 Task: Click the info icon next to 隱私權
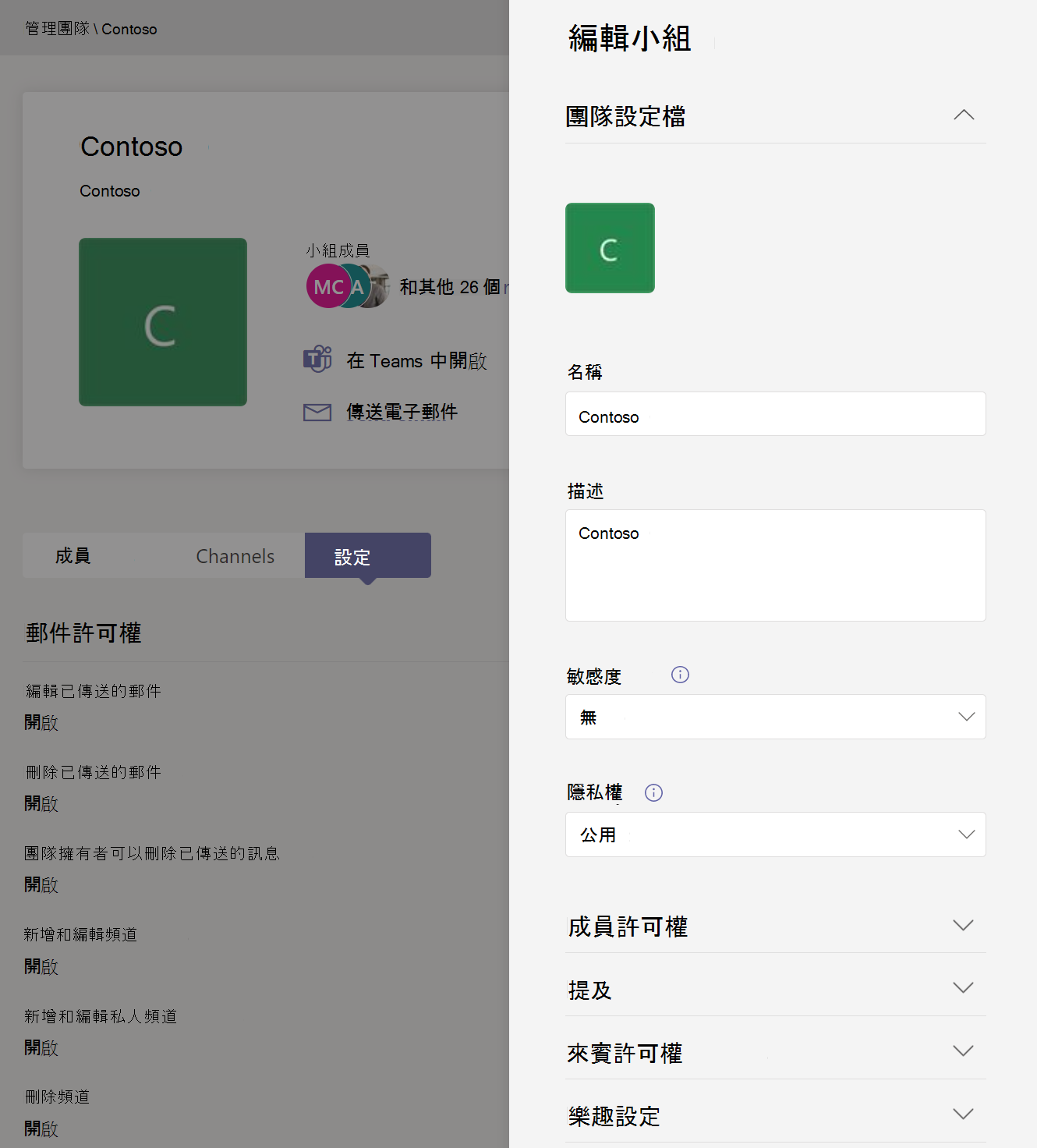(653, 792)
